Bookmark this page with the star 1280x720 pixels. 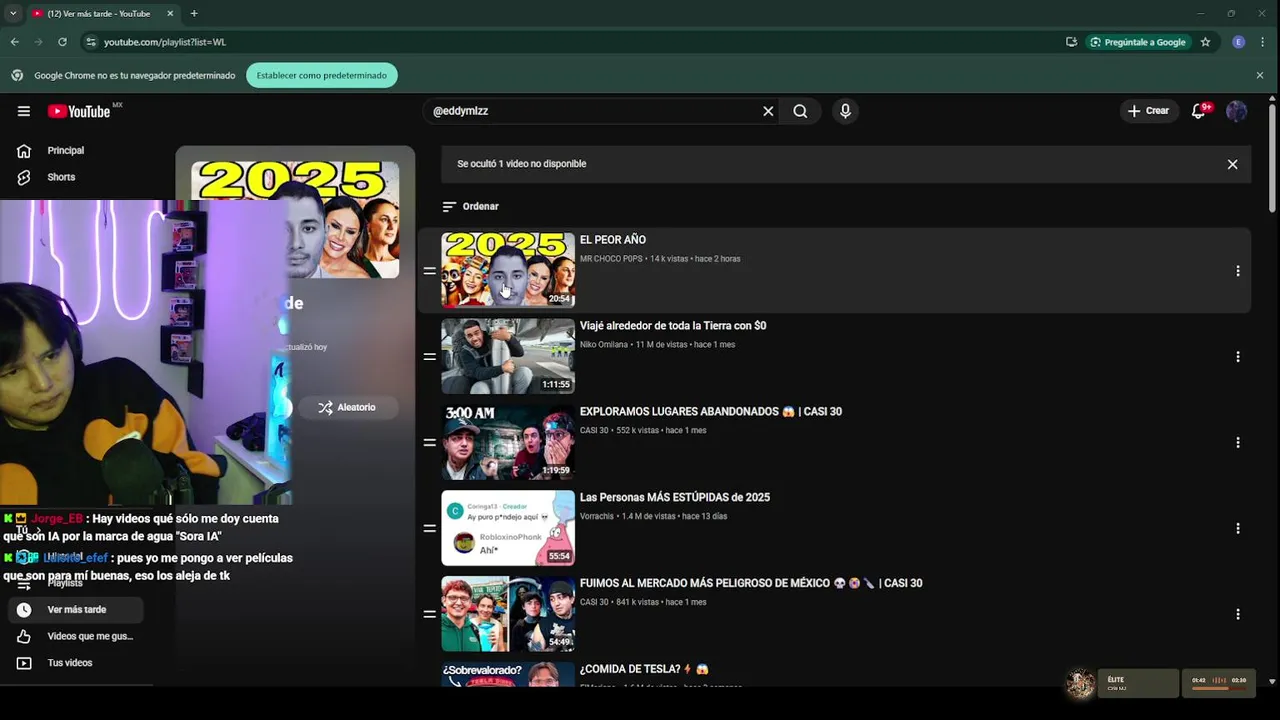(1206, 42)
